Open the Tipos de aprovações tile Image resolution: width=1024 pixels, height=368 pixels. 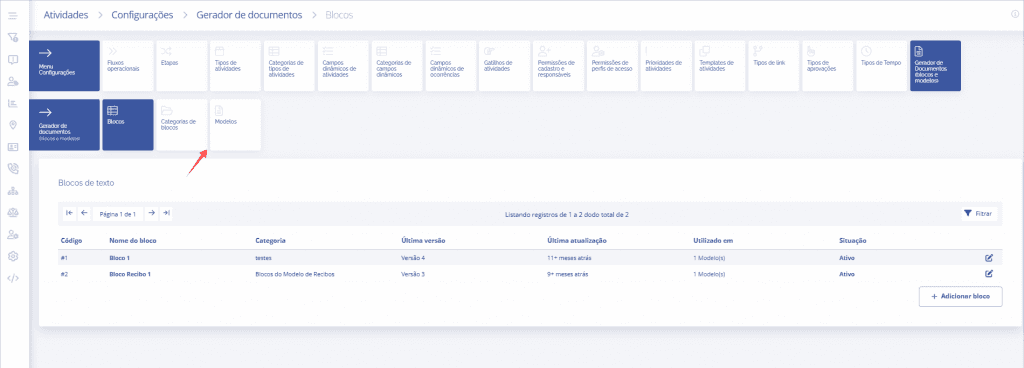pyautogui.click(x=828, y=65)
